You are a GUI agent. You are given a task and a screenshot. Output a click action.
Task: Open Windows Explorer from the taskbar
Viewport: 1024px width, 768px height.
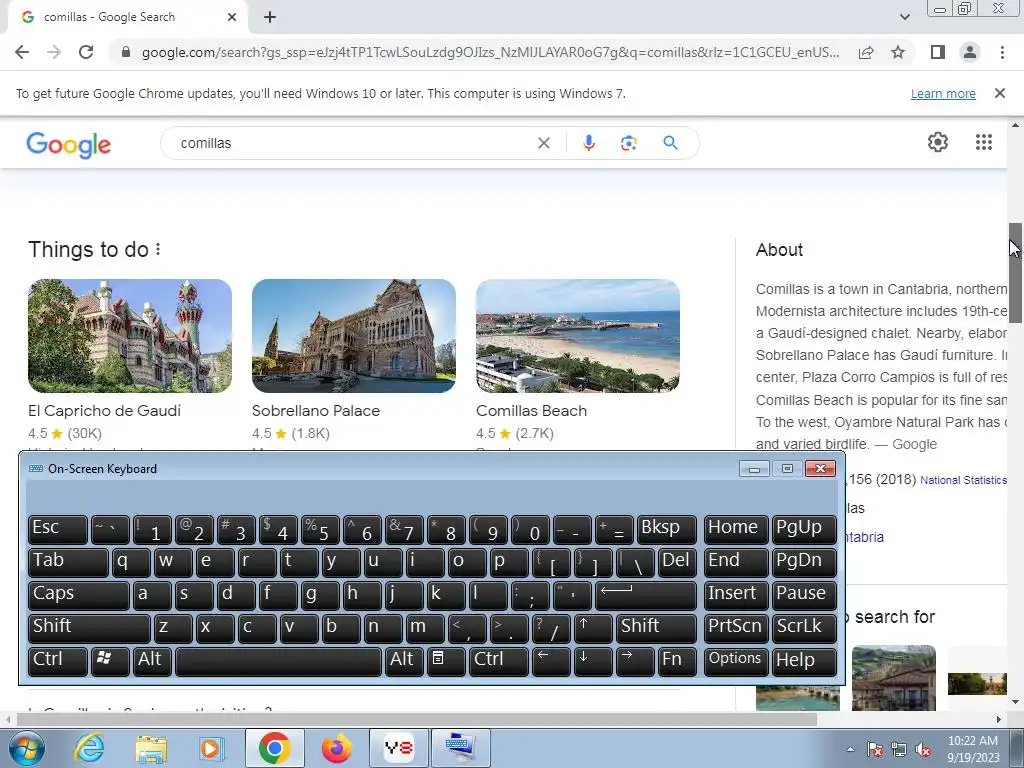click(x=151, y=748)
